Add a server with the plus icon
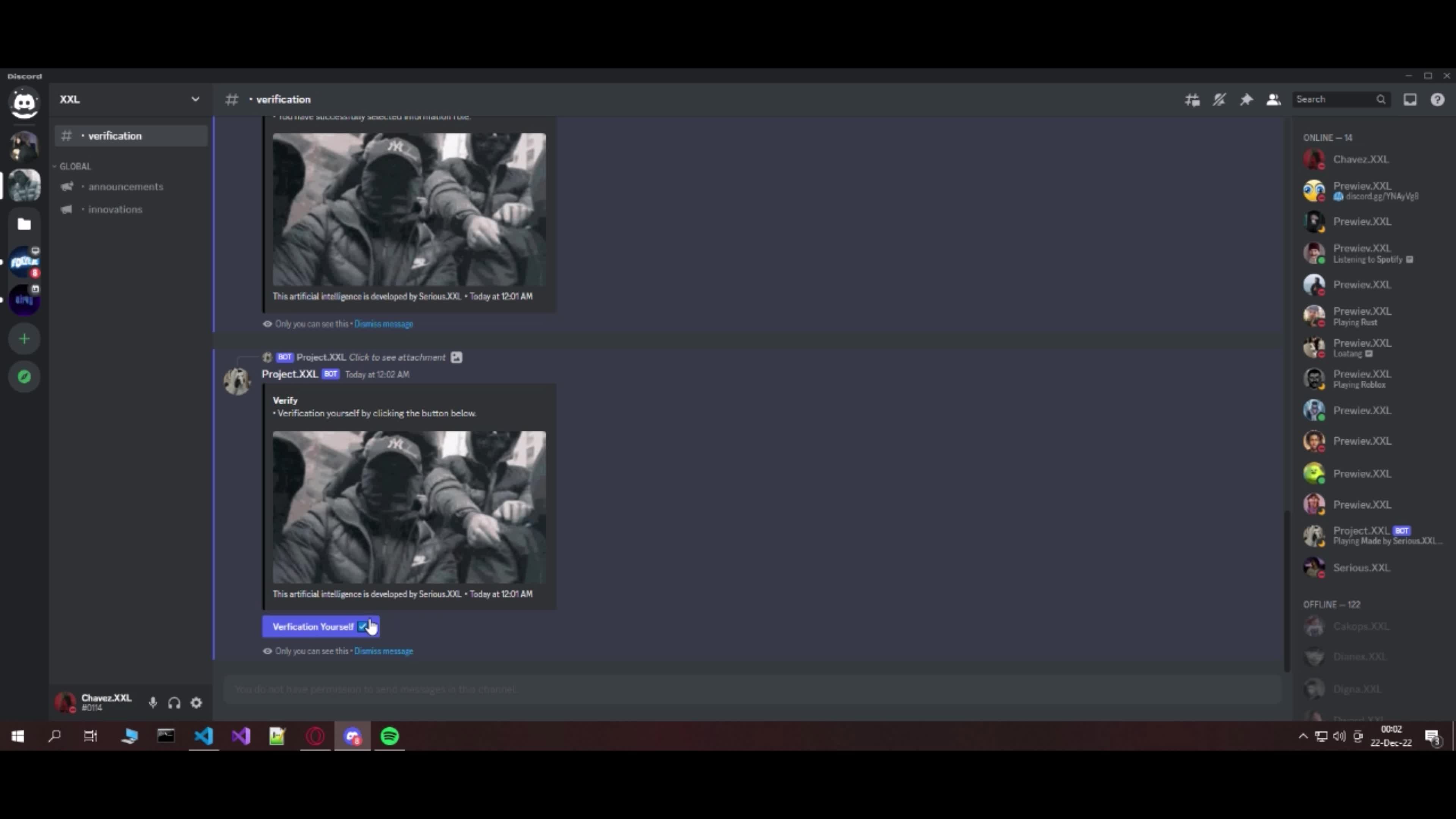This screenshot has height=819, width=1456. click(x=24, y=338)
